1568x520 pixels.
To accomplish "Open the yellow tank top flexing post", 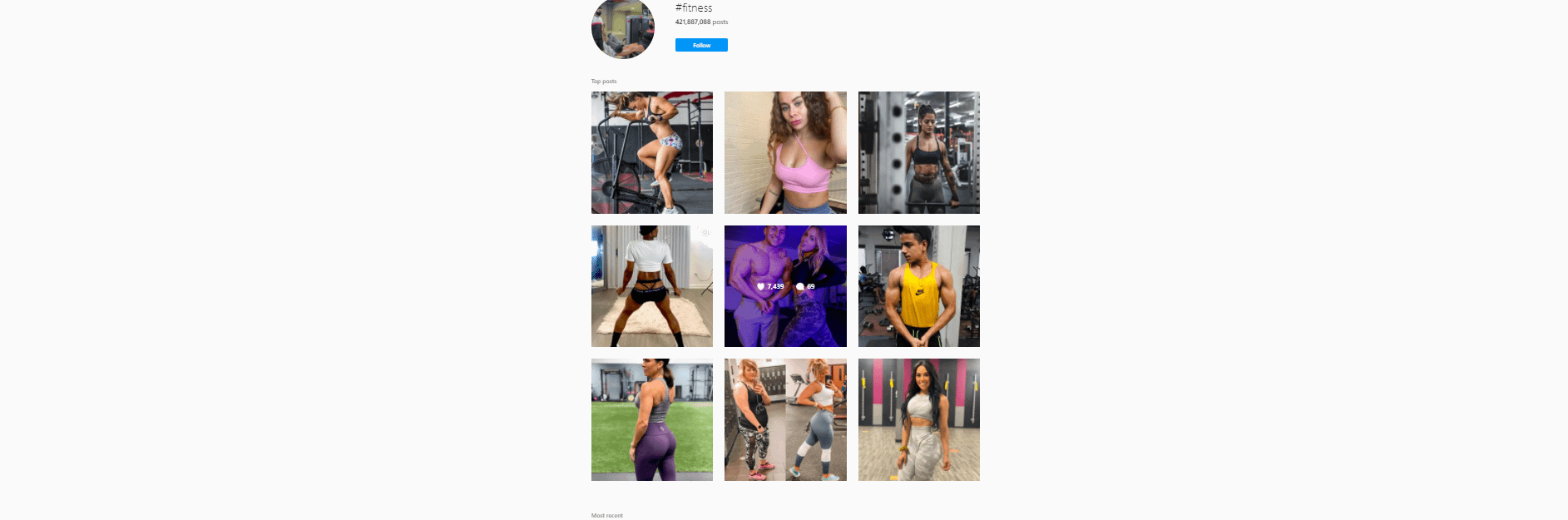I will click(x=919, y=286).
